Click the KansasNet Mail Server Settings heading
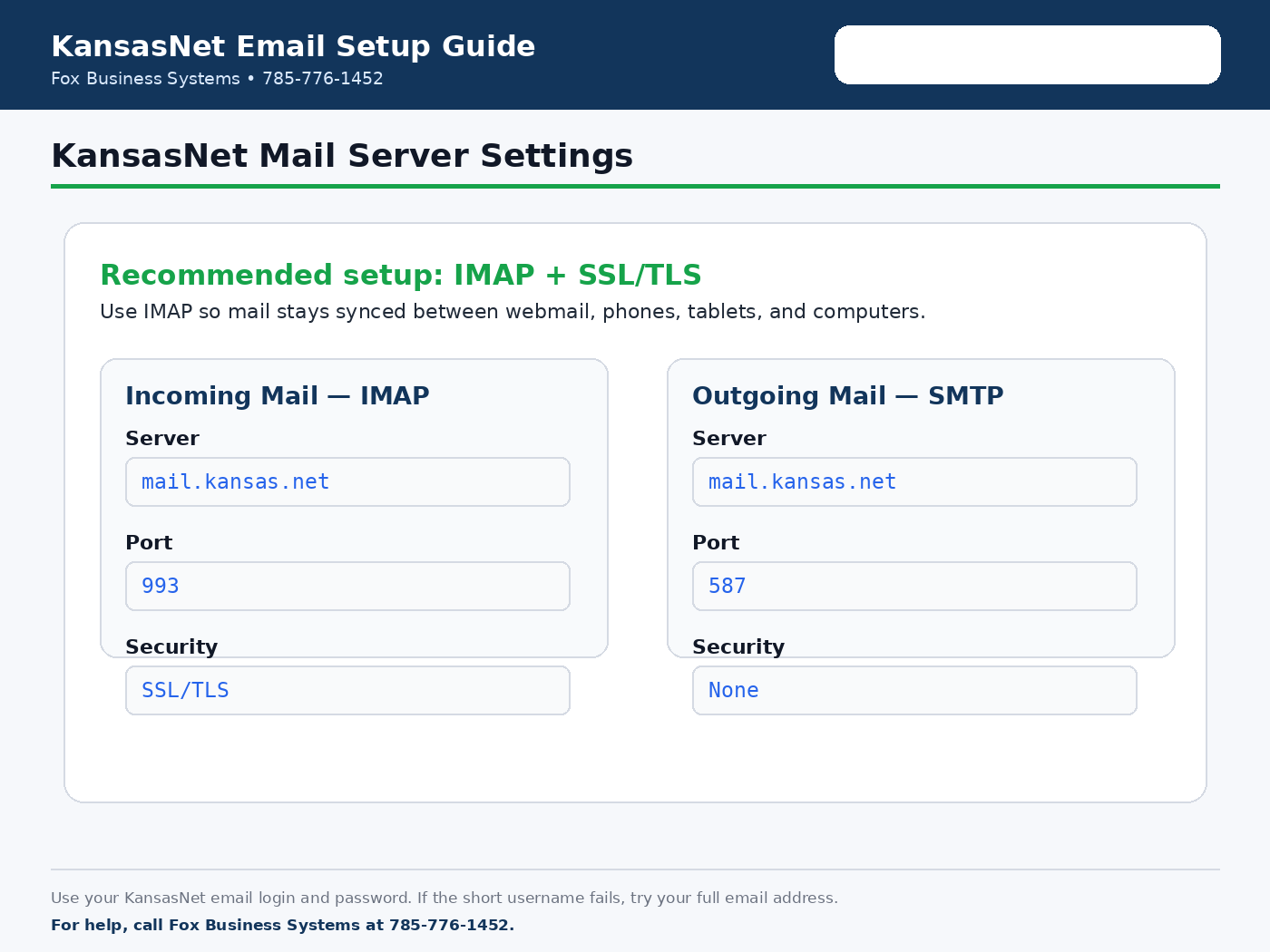This screenshot has width=1270, height=952. click(x=342, y=156)
